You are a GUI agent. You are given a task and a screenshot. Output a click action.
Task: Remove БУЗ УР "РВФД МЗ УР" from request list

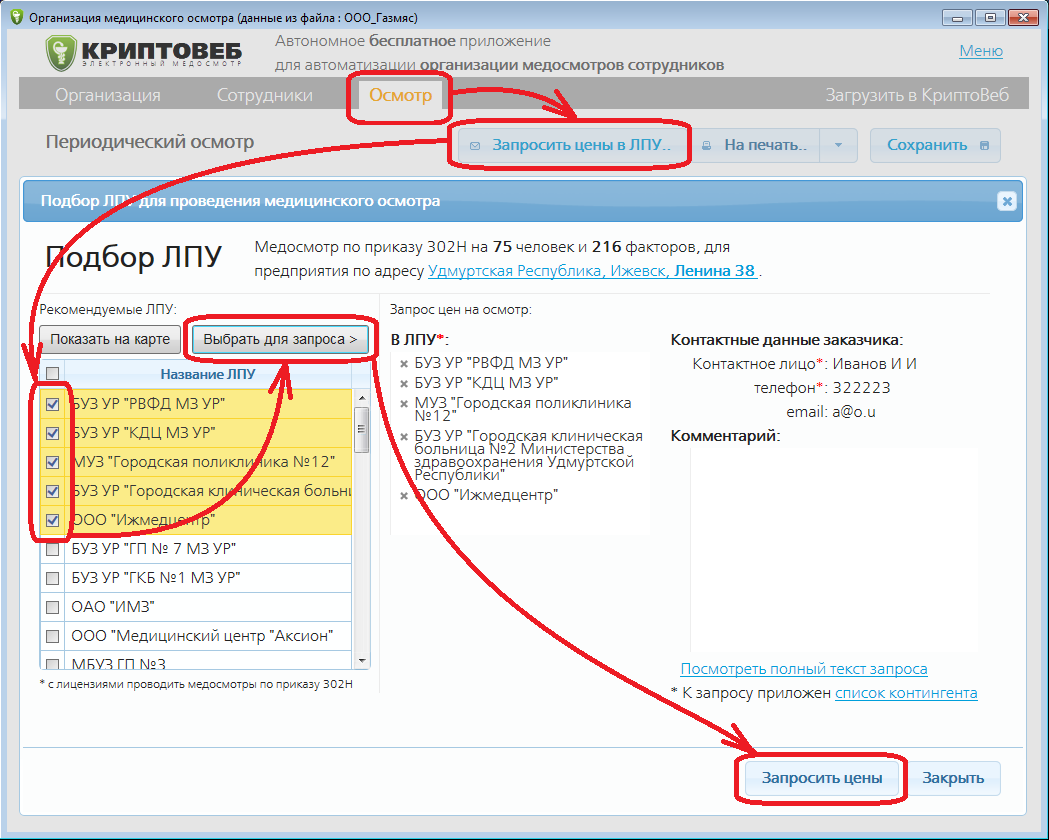click(404, 364)
